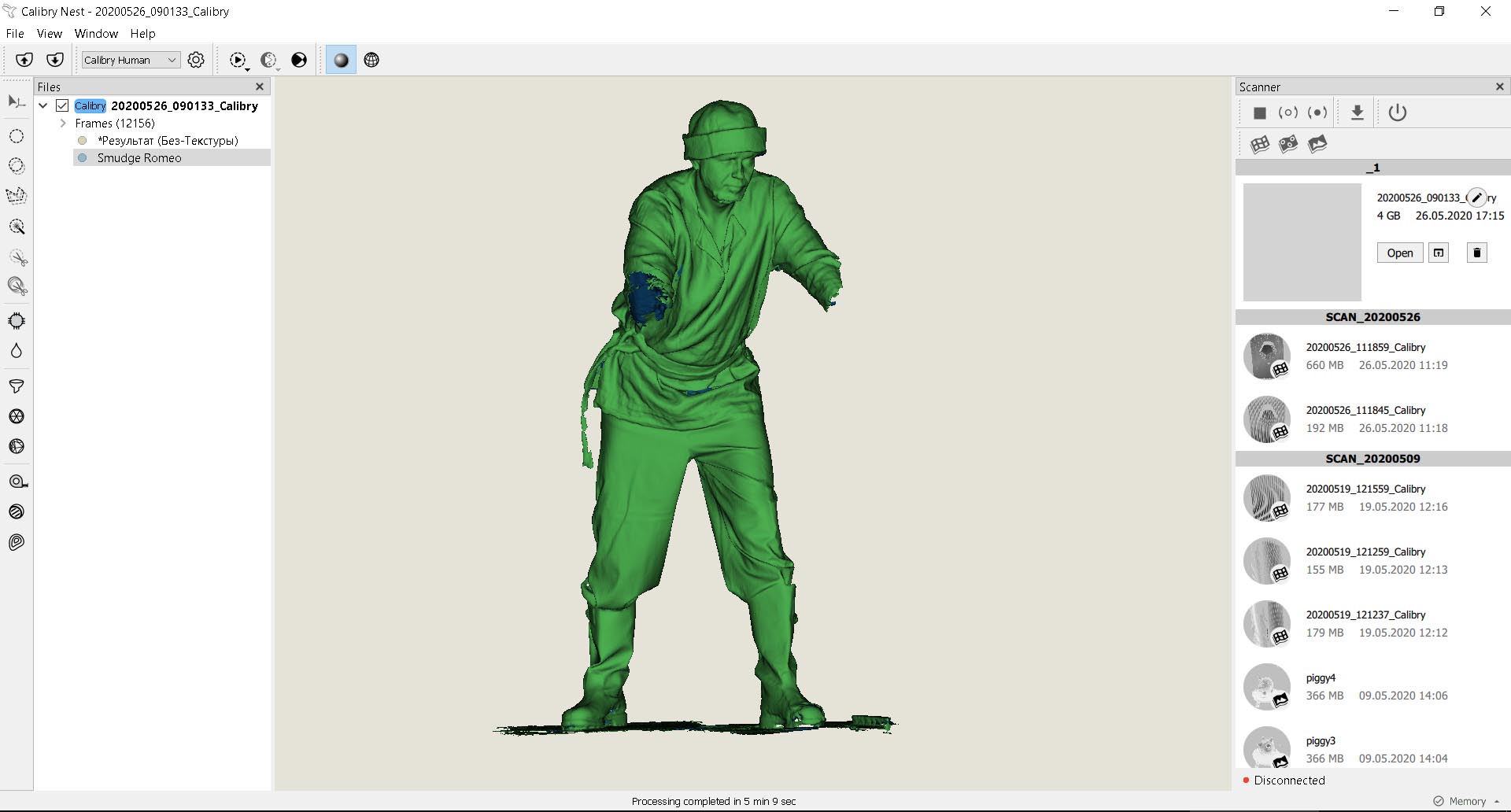Click the gear settings icon beside the preset dropdown
The height and width of the screenshot is (812, 1511).
(x=196, y=60)
